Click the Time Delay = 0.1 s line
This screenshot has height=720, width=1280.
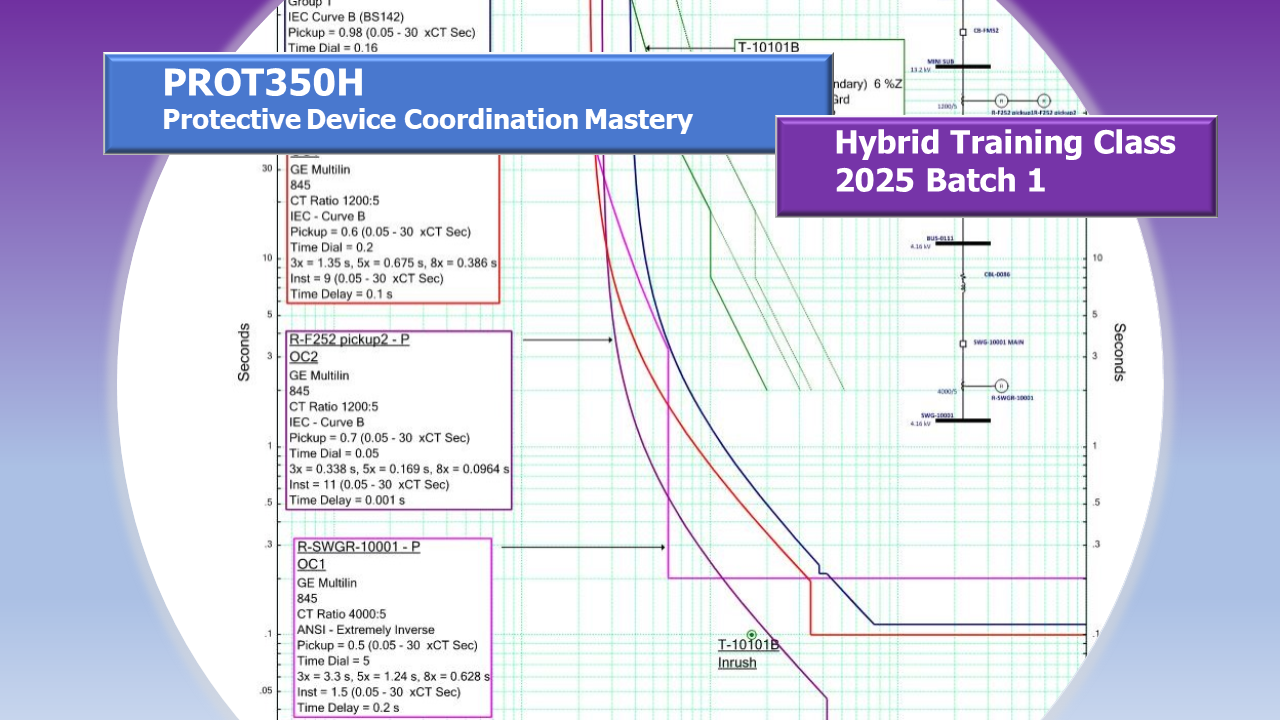341,294
